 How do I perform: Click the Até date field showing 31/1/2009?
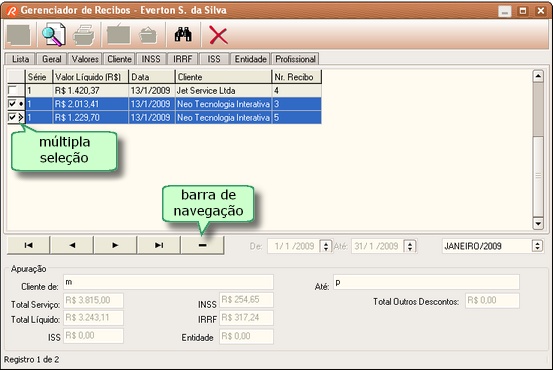(x=377, y=246)
